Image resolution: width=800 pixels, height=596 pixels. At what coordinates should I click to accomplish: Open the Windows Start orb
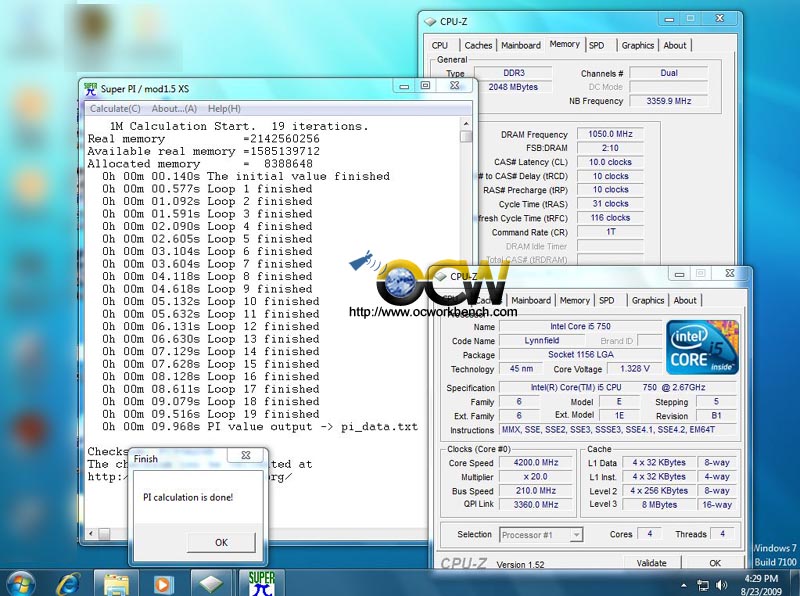tap(21, 584)
